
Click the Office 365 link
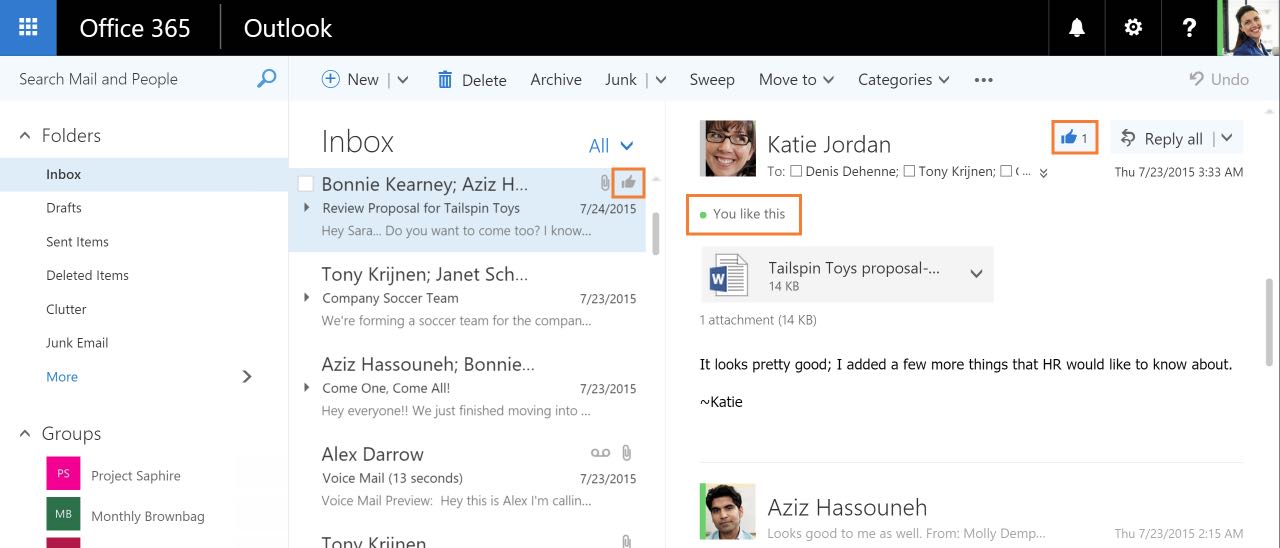135,28
